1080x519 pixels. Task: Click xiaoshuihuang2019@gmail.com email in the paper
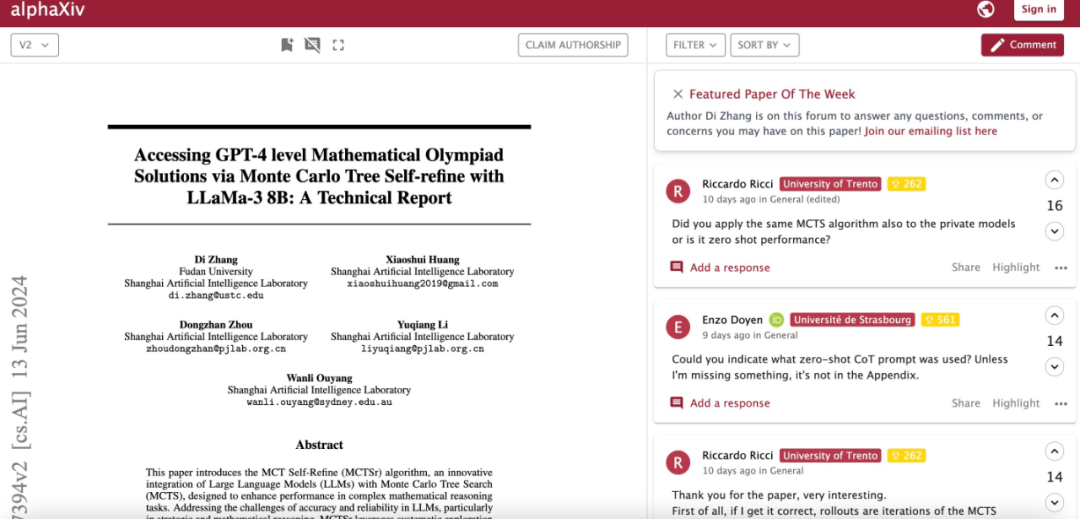pos(422,283)
